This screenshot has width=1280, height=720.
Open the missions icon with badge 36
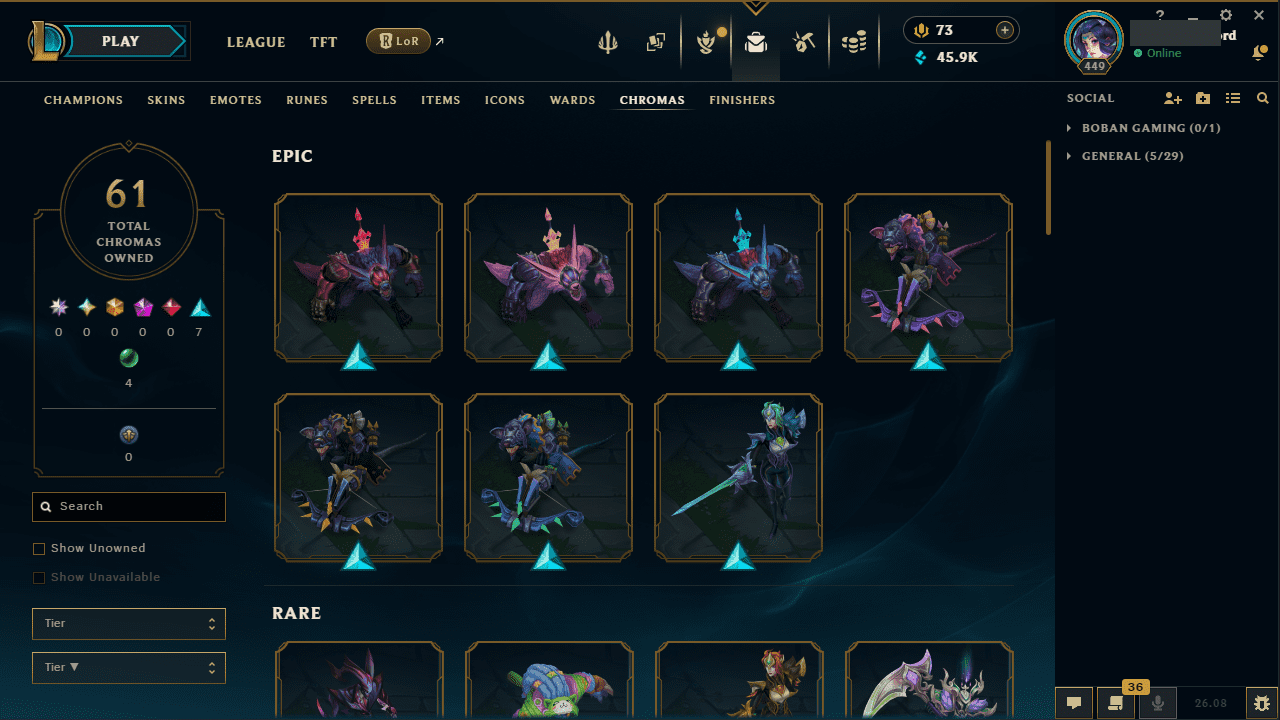pyautogui.click(x=1116, y=703)
